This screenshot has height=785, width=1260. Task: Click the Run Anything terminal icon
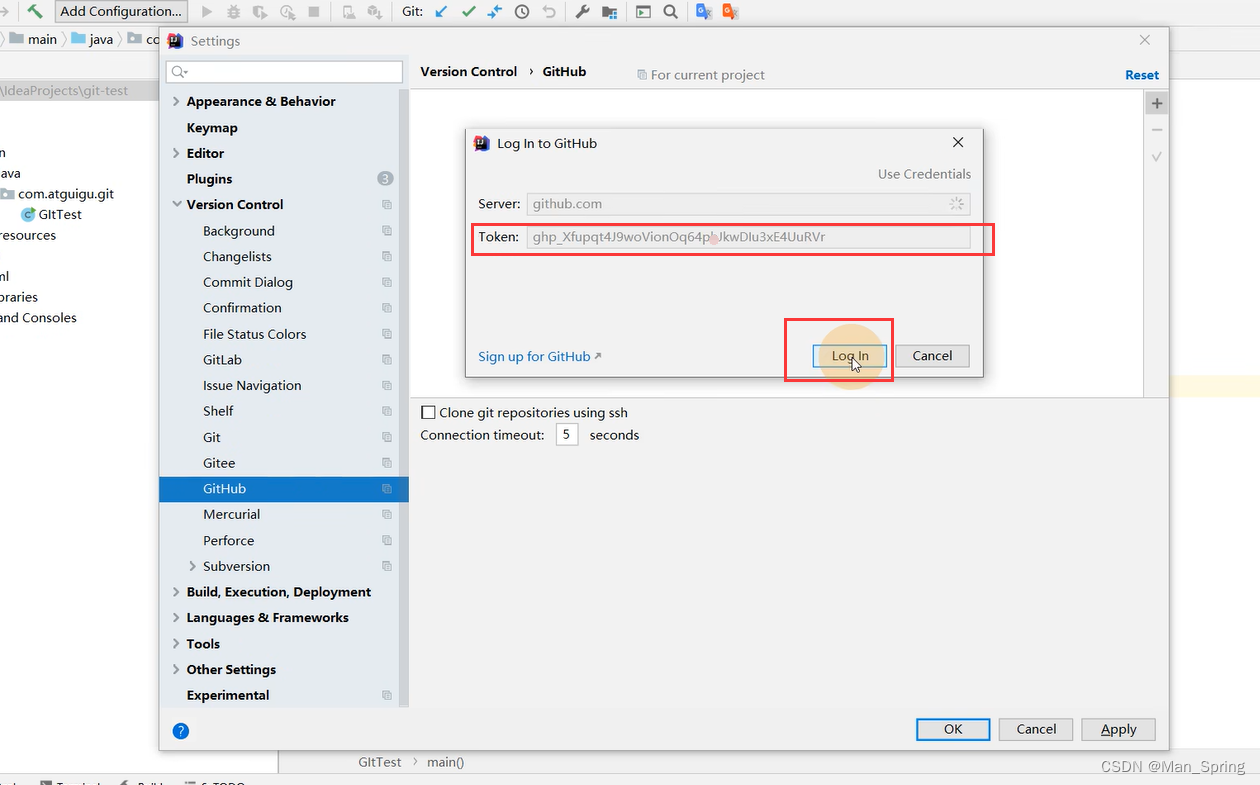click(643, 12)
